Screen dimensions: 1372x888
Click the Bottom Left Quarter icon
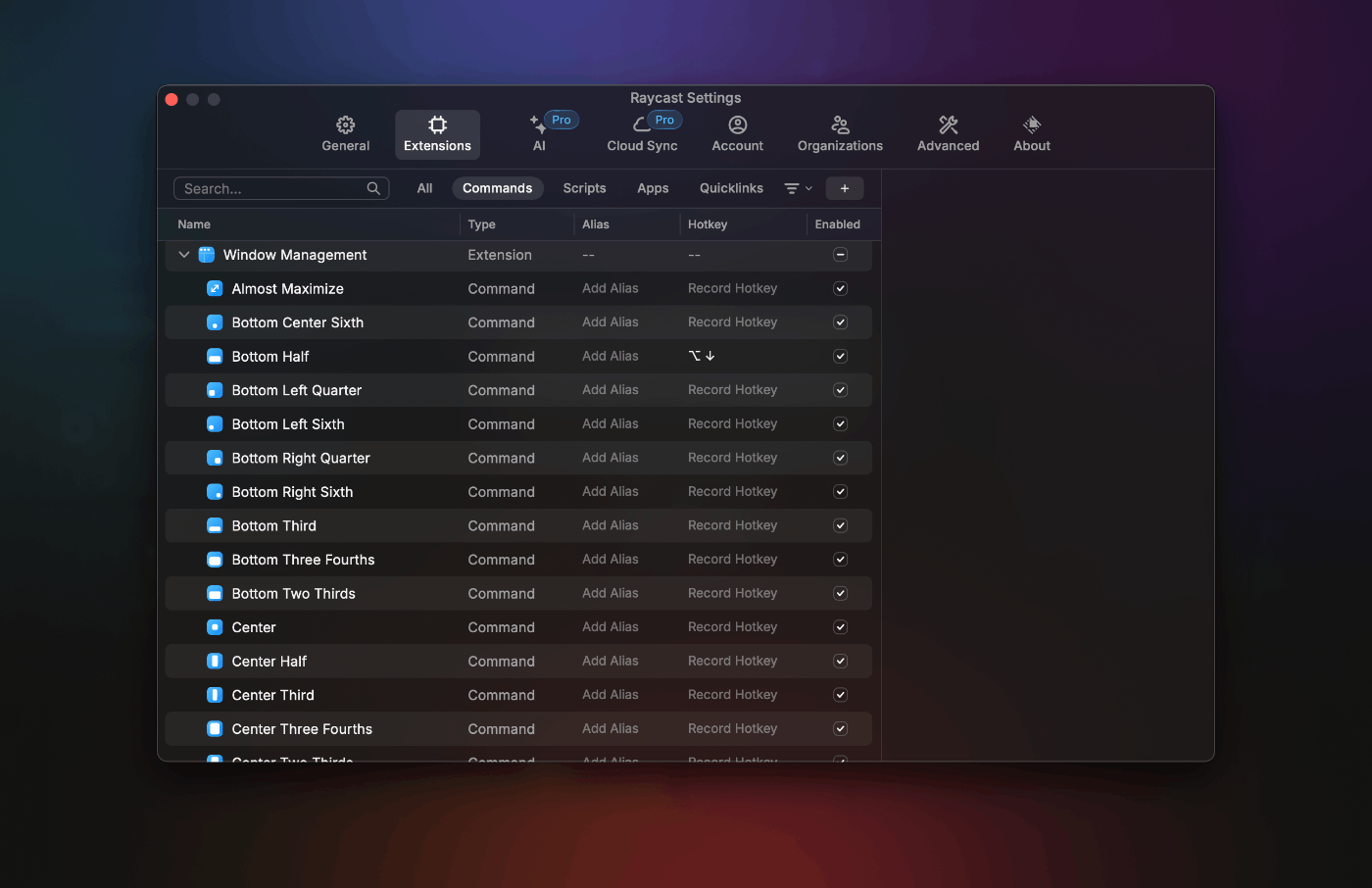tap(215, 390)
